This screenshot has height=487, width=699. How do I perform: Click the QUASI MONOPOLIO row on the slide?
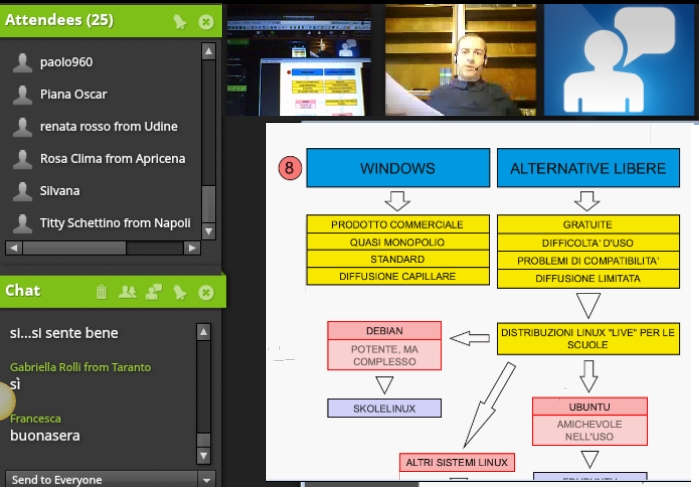coord(398,242)
